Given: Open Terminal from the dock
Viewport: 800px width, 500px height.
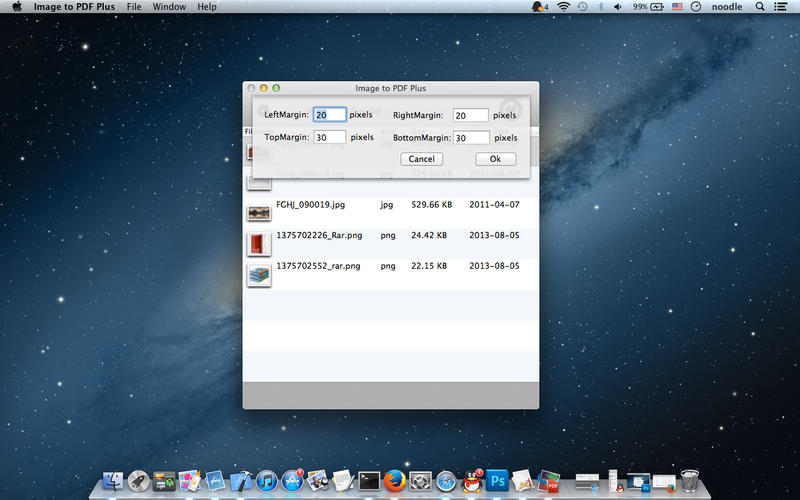Looking at the screenshot, I should tap(369, 481).
